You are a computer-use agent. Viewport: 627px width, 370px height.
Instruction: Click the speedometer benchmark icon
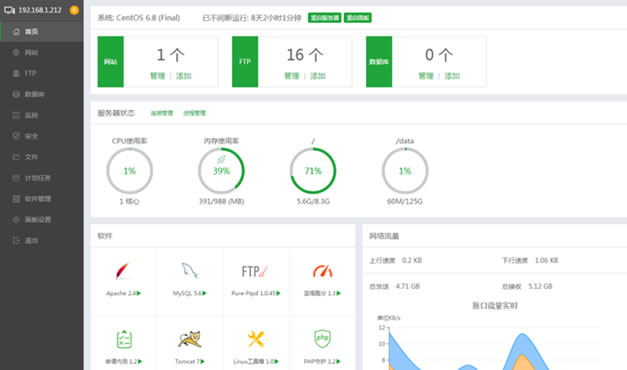pos(322,271)
